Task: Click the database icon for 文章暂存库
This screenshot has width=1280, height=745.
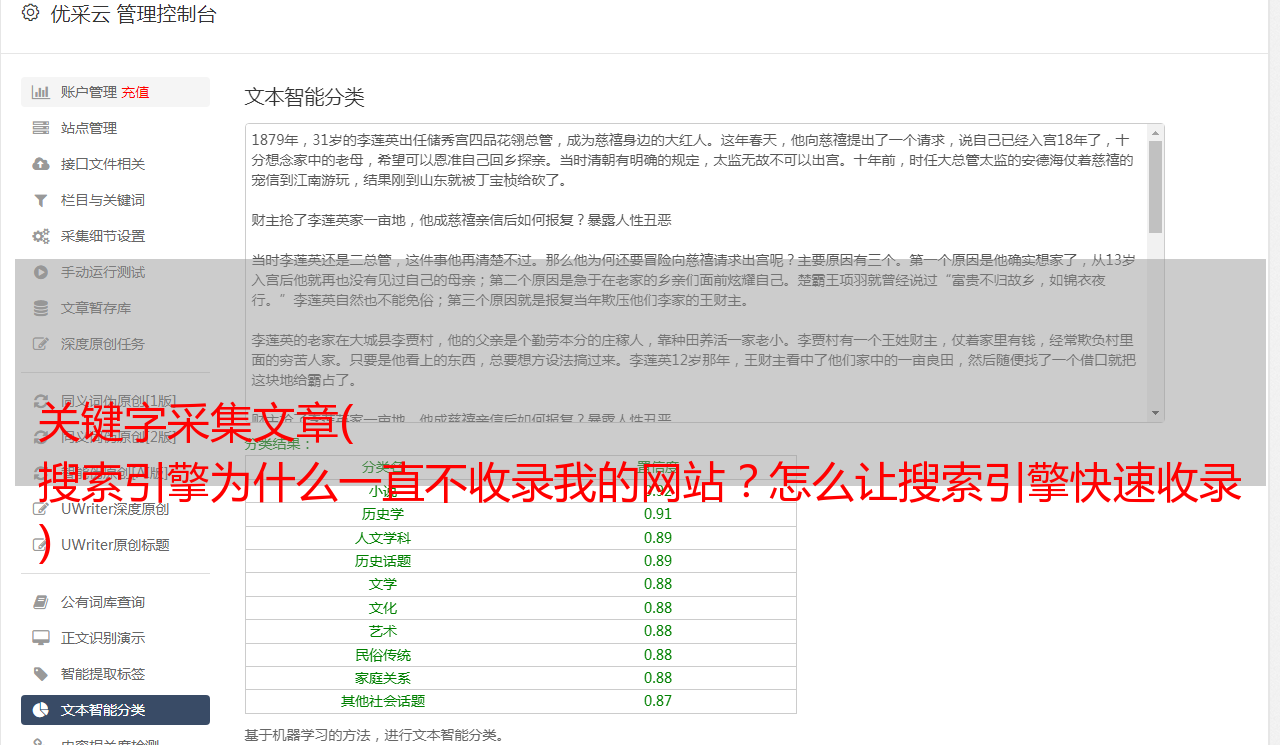Action: (41, 308)
